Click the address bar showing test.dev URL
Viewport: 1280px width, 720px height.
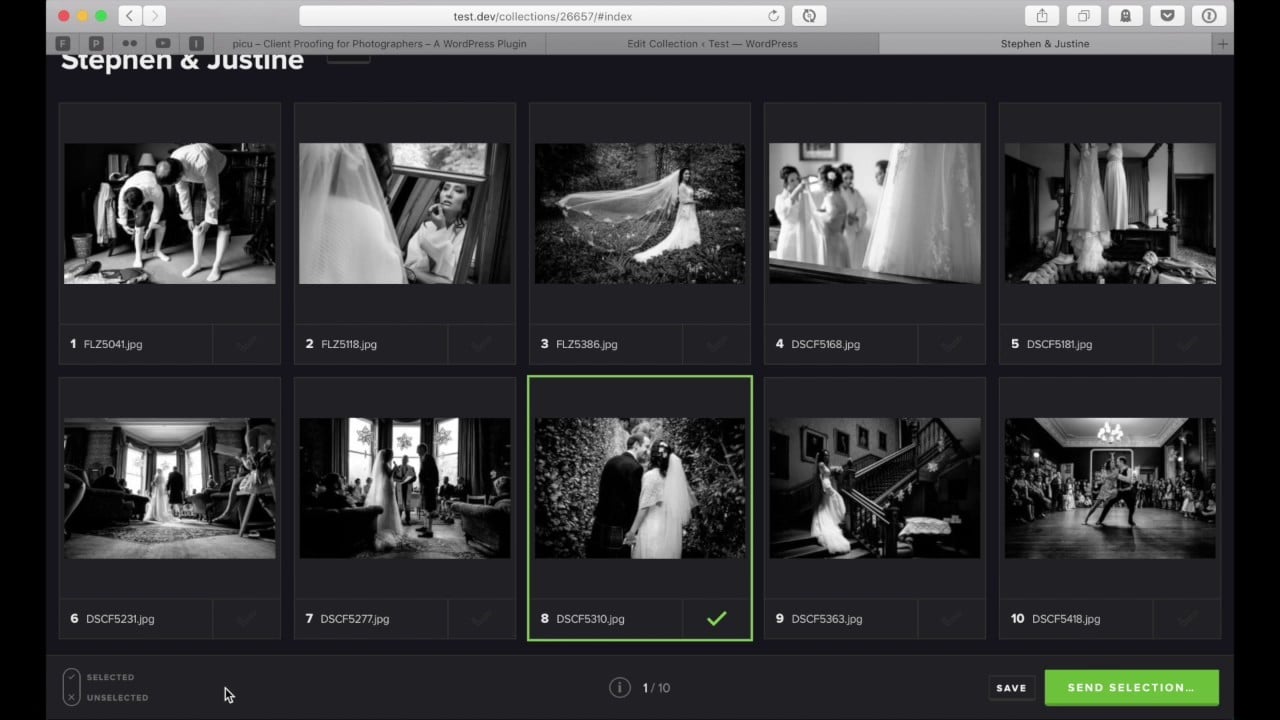coord(540,16)
